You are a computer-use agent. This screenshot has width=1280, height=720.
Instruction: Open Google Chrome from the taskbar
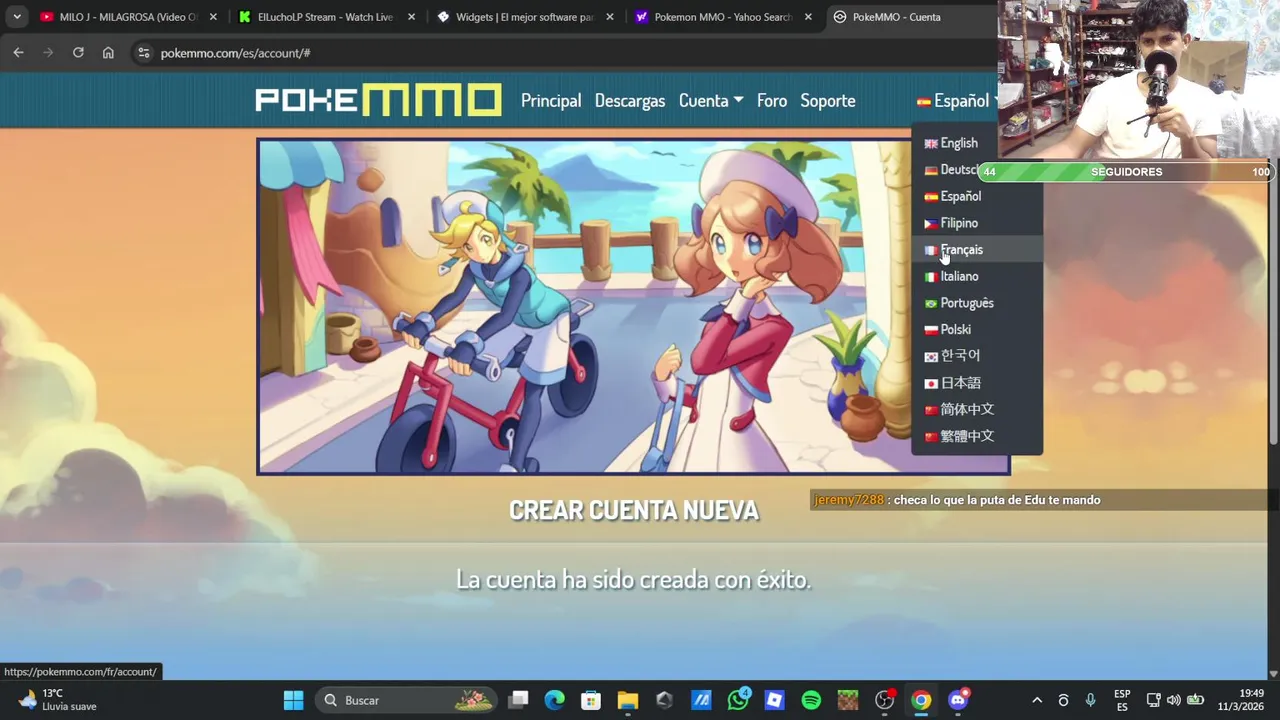[x=921, y=700]
